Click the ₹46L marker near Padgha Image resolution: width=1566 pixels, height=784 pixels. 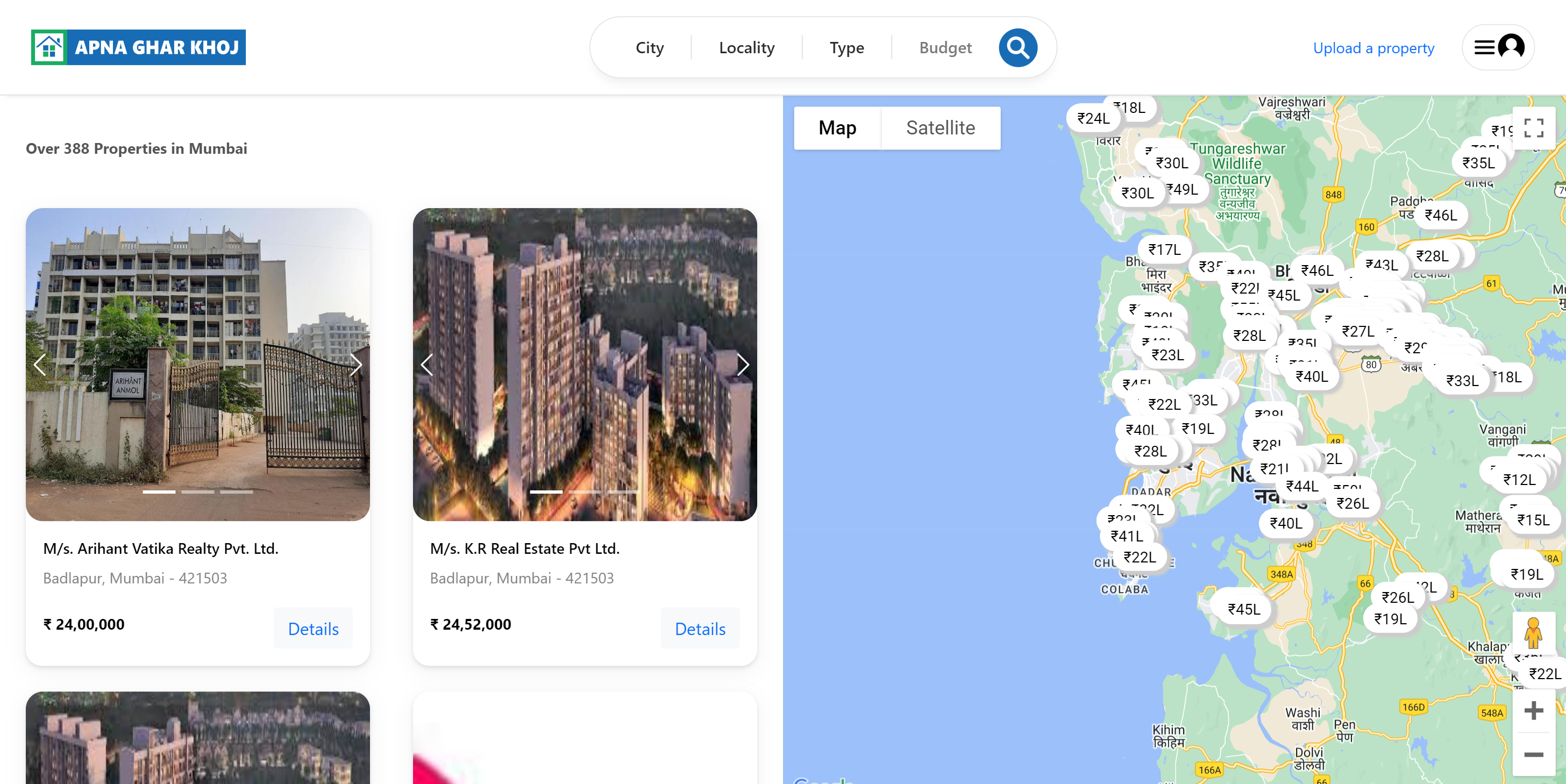(x=1440, y=215)
